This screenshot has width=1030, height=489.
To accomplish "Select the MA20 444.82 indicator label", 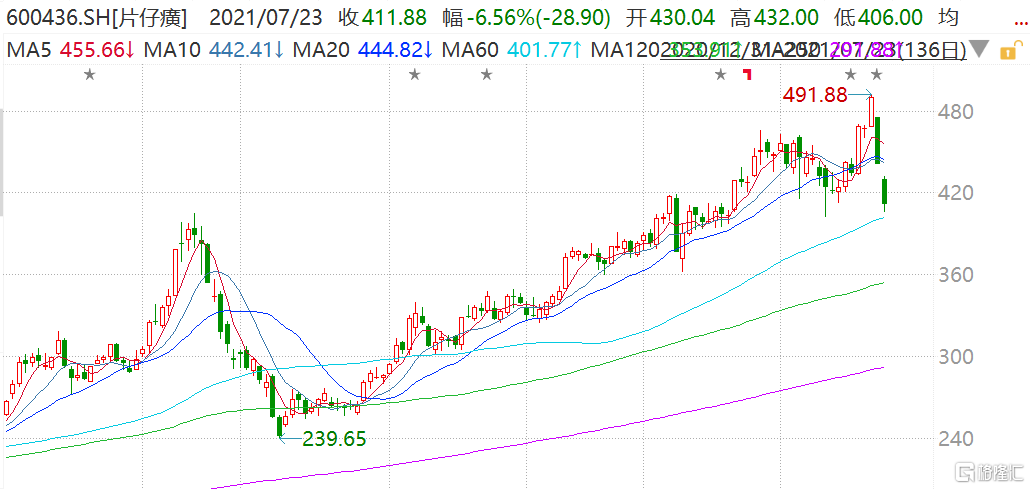I will click(363, 49).
